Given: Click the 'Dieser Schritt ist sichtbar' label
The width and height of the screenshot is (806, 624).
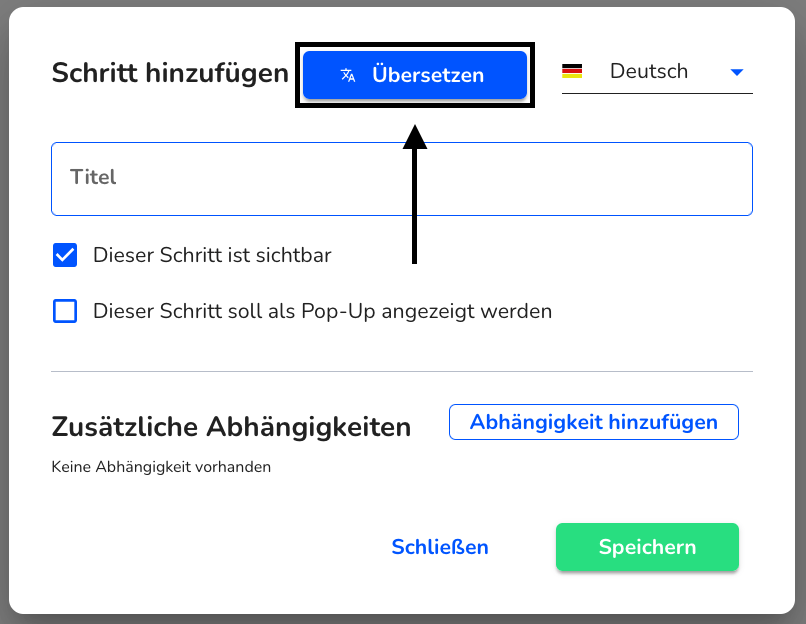Looking at the screenshot, I should tap(212, 255).
